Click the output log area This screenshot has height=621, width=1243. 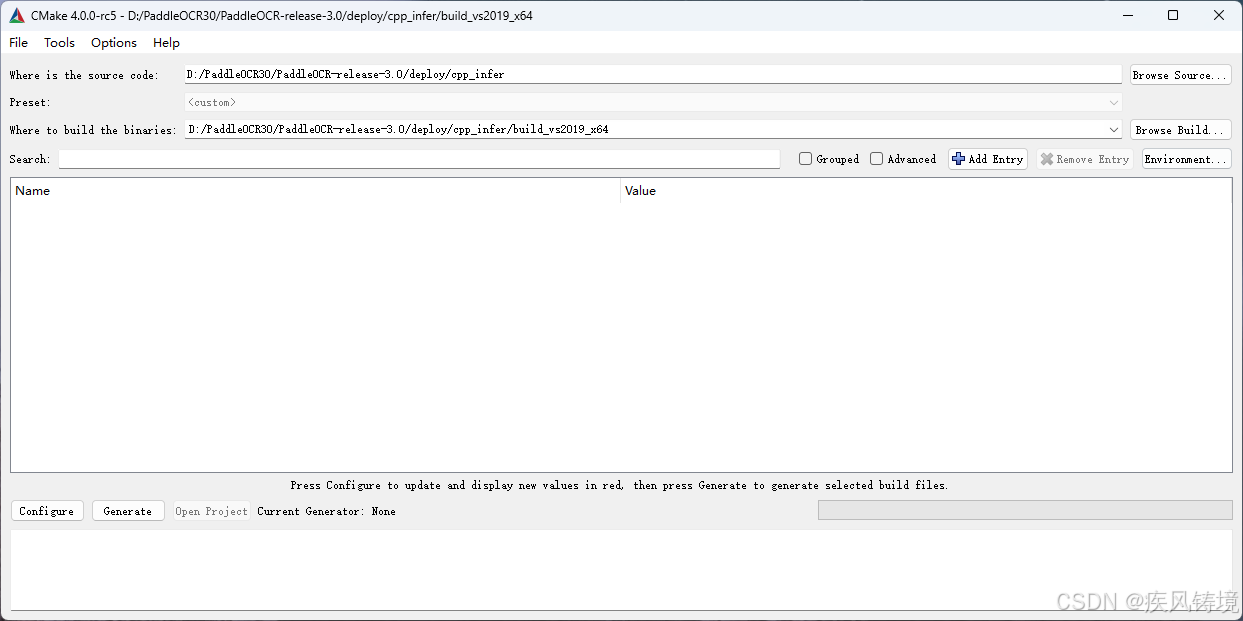(x=621, y=570)
